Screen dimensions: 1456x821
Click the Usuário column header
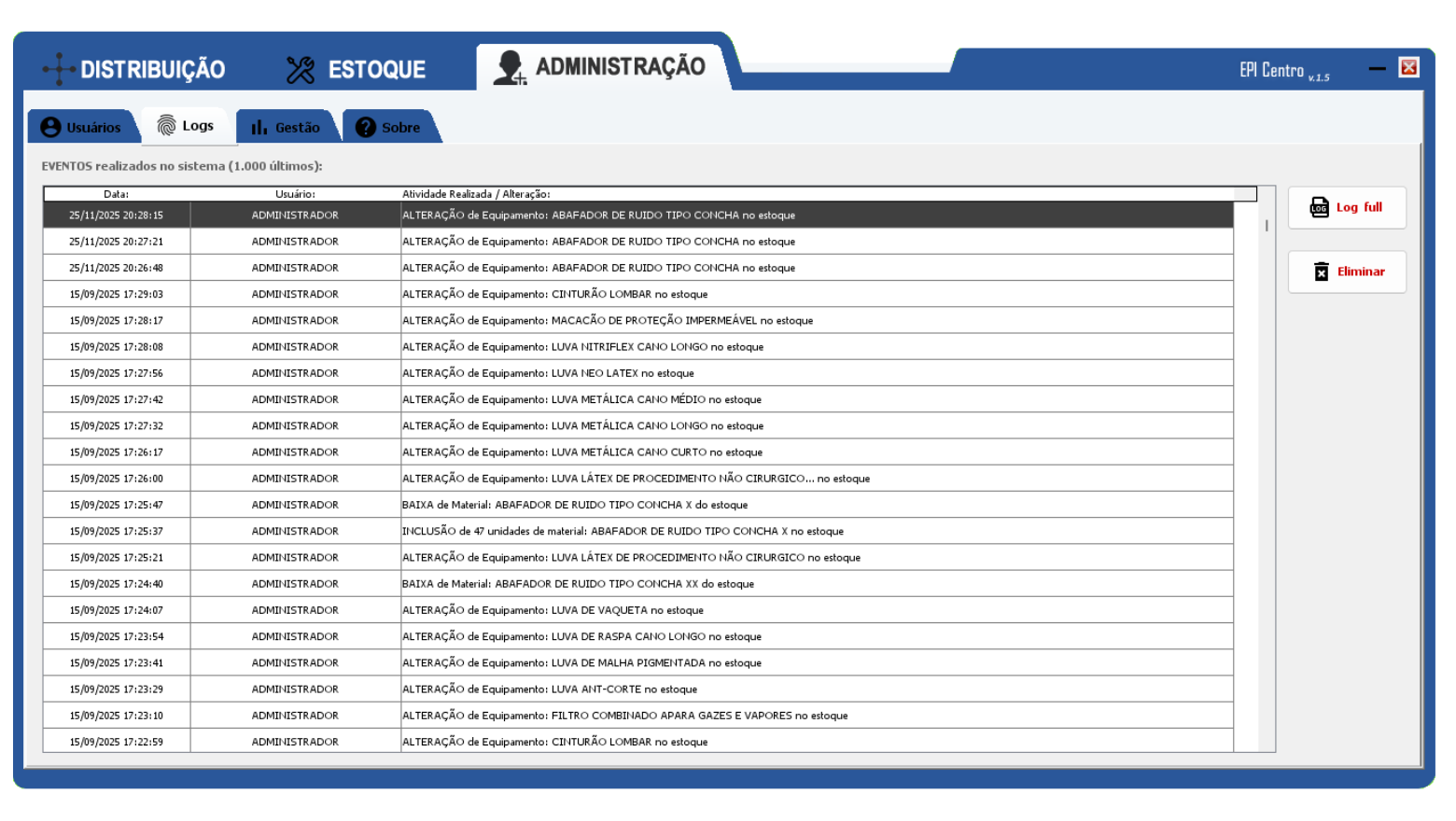(x=295, y=194)
